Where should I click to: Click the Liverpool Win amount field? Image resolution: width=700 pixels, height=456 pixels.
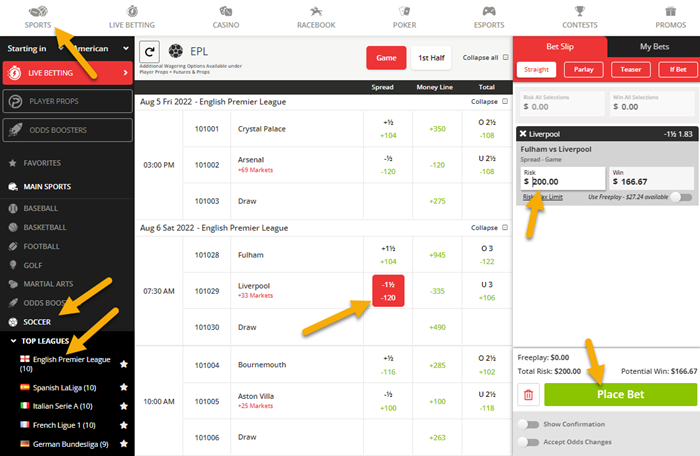click(x=652, y=178)
